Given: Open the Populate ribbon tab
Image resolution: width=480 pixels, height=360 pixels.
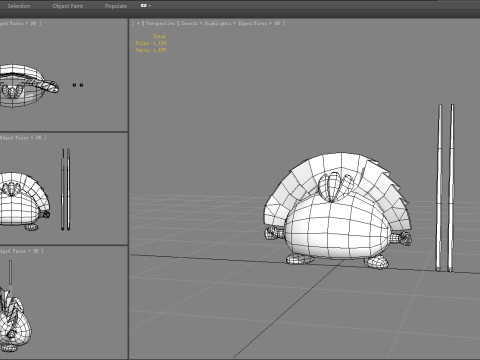Looking at the screenshot, I should pyautogui.click(x=116, y=6).
